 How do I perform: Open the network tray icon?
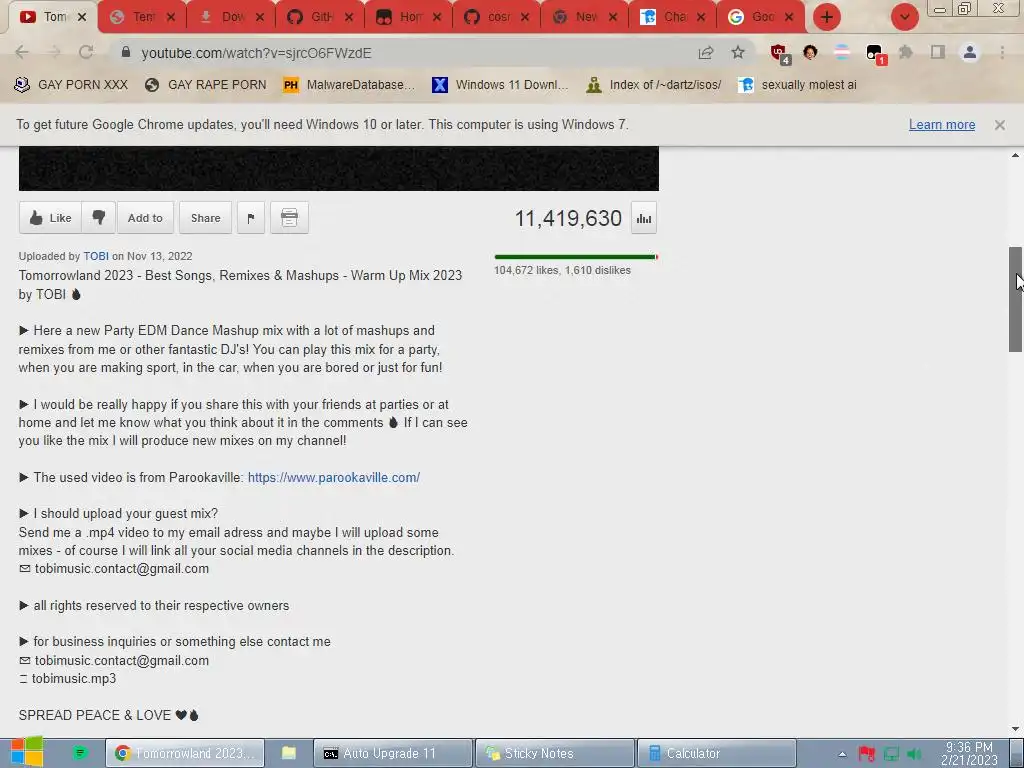[x=891, y=754]
